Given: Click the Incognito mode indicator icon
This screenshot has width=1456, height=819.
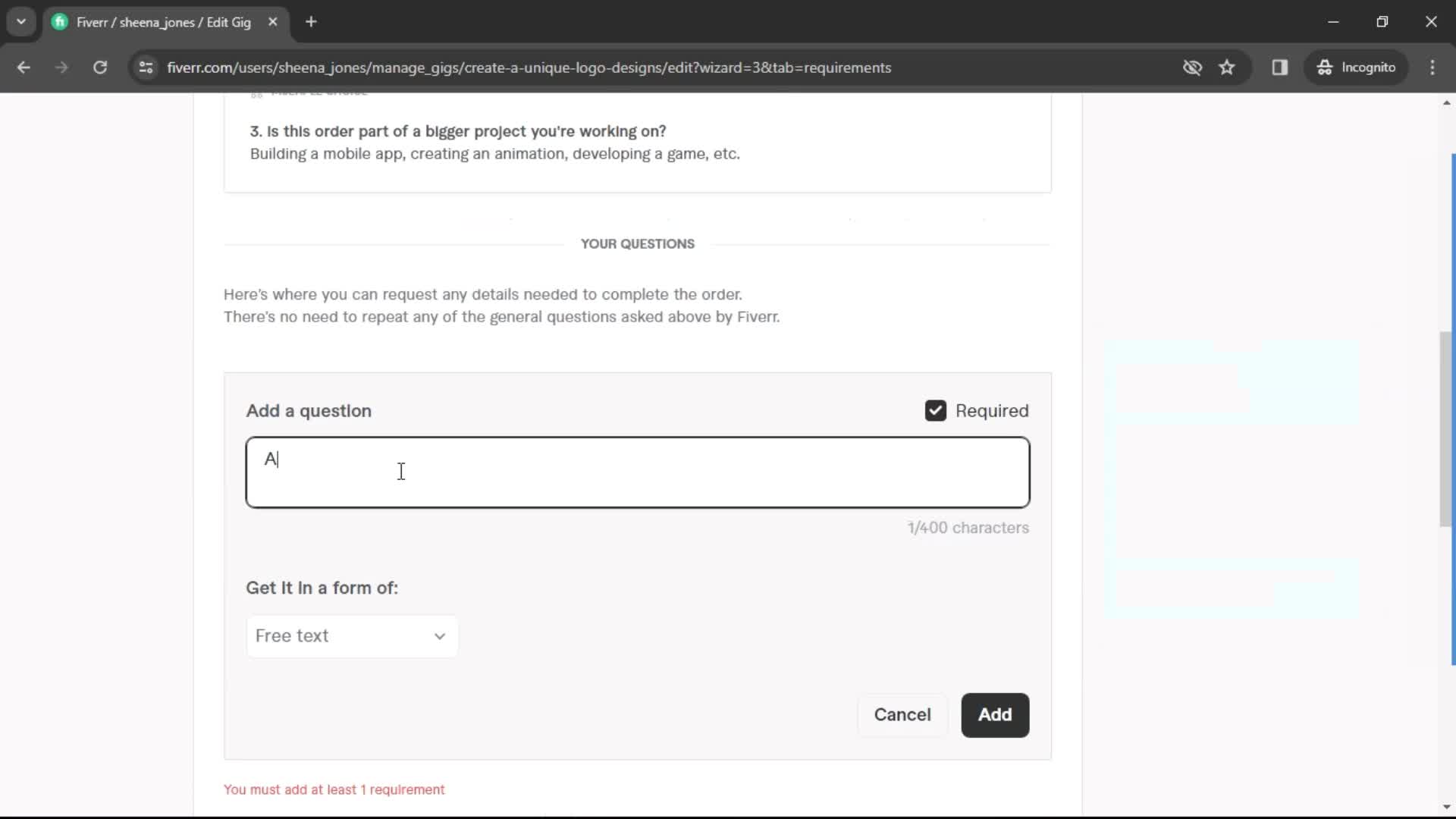Looking at the screenshot, I should (1325, 67).
